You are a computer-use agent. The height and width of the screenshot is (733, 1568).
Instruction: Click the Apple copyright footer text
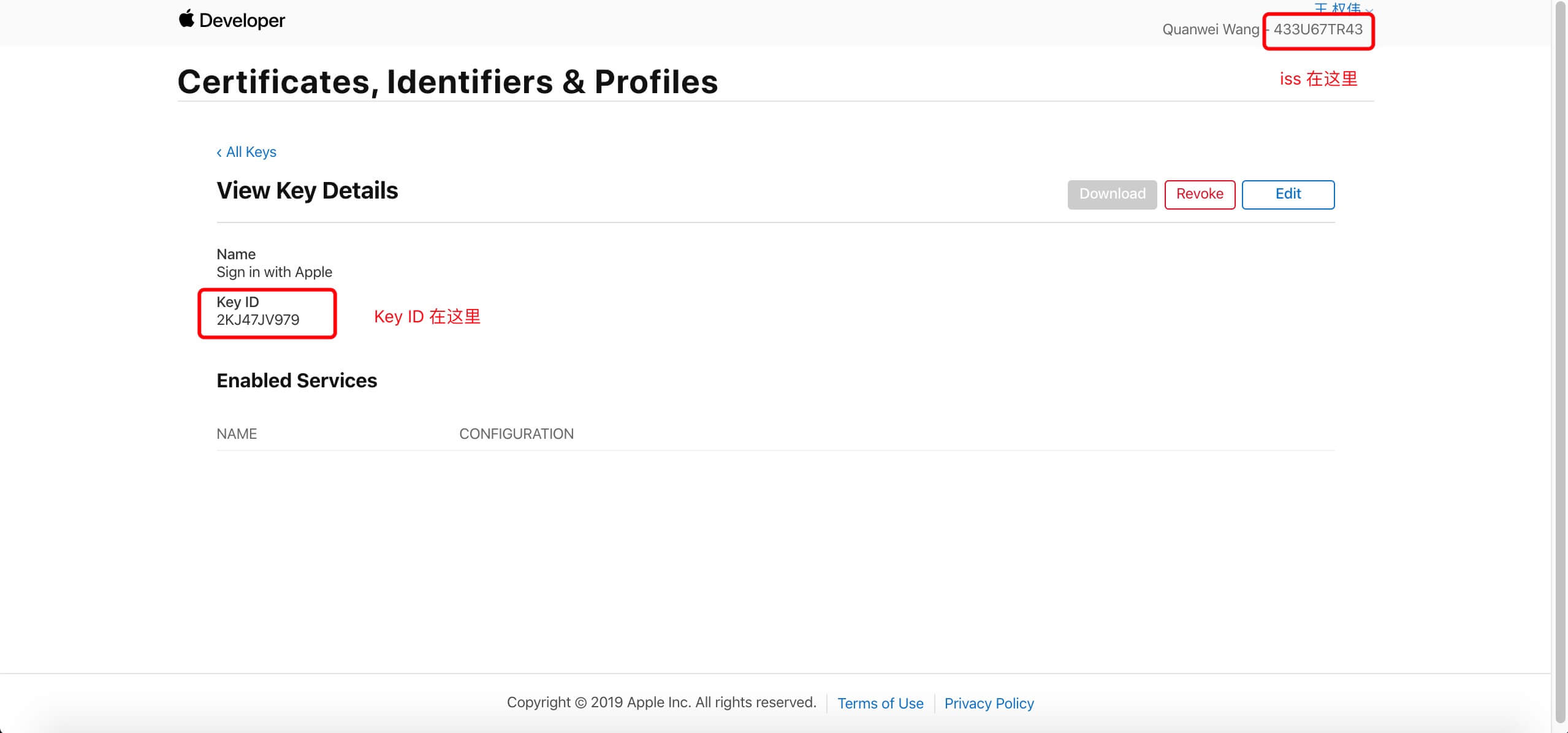pos(661,702)
